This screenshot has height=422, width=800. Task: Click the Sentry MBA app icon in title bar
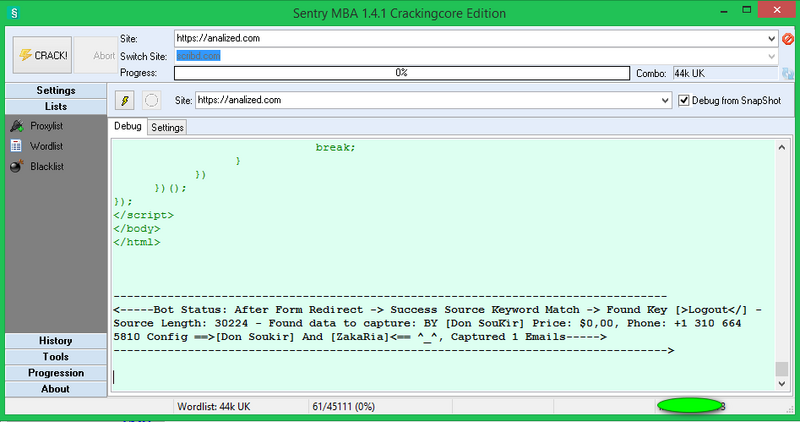[x=14, y=13]
